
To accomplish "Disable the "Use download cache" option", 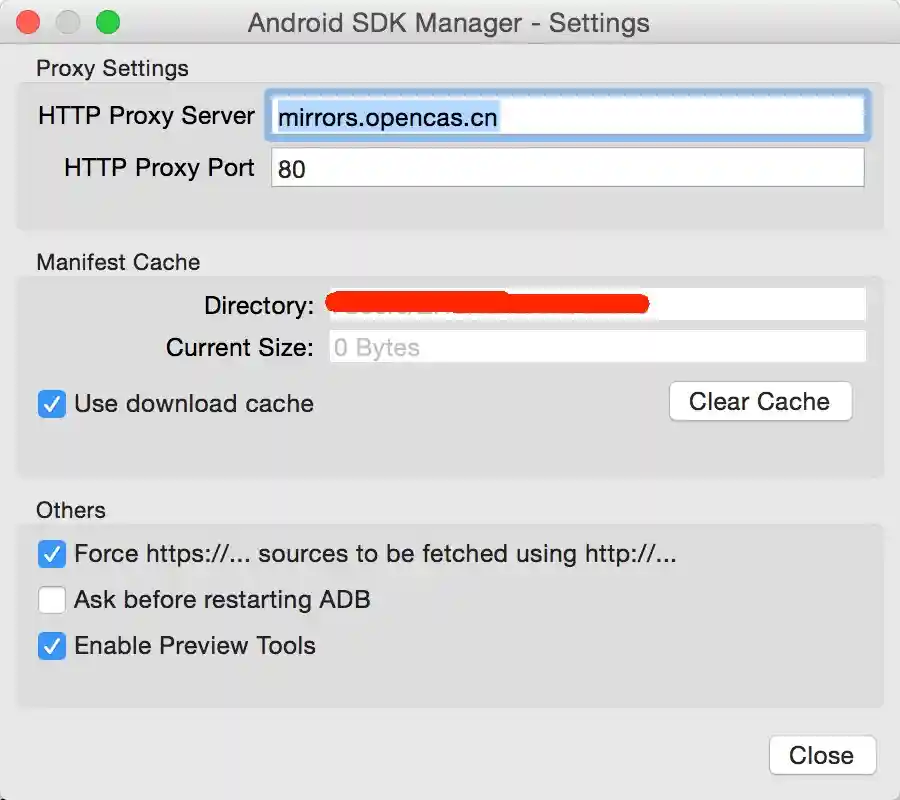I will [x=51, y=404].
